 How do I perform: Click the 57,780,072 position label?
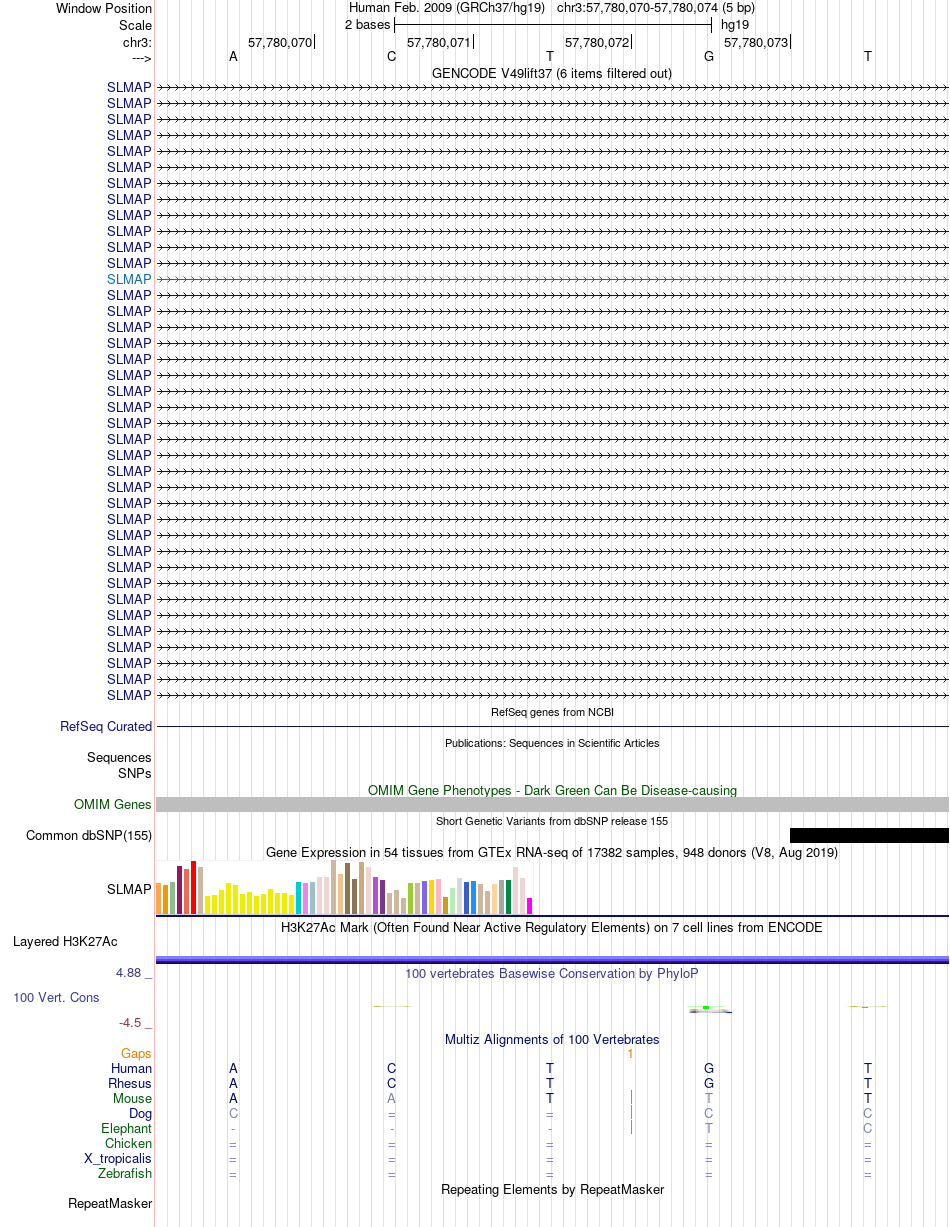point(597,42)
